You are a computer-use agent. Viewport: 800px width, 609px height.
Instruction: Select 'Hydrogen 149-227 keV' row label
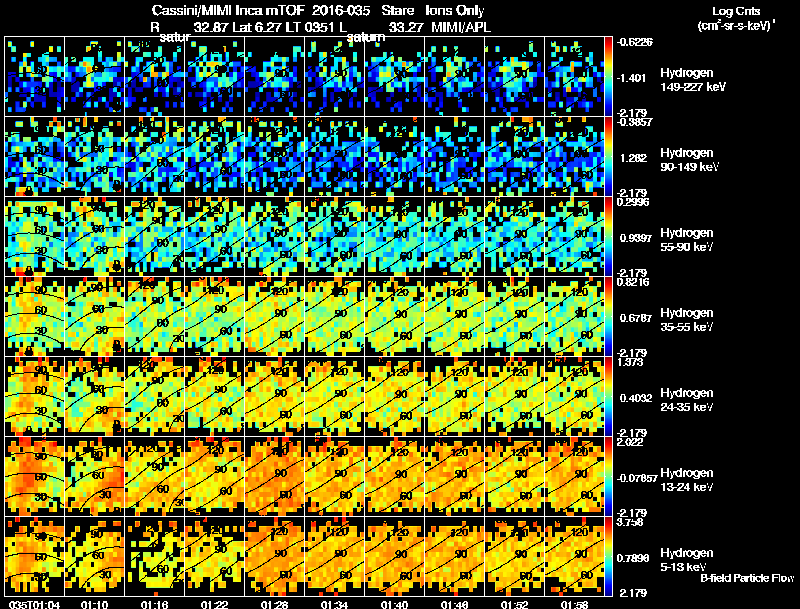click(693, 80)
